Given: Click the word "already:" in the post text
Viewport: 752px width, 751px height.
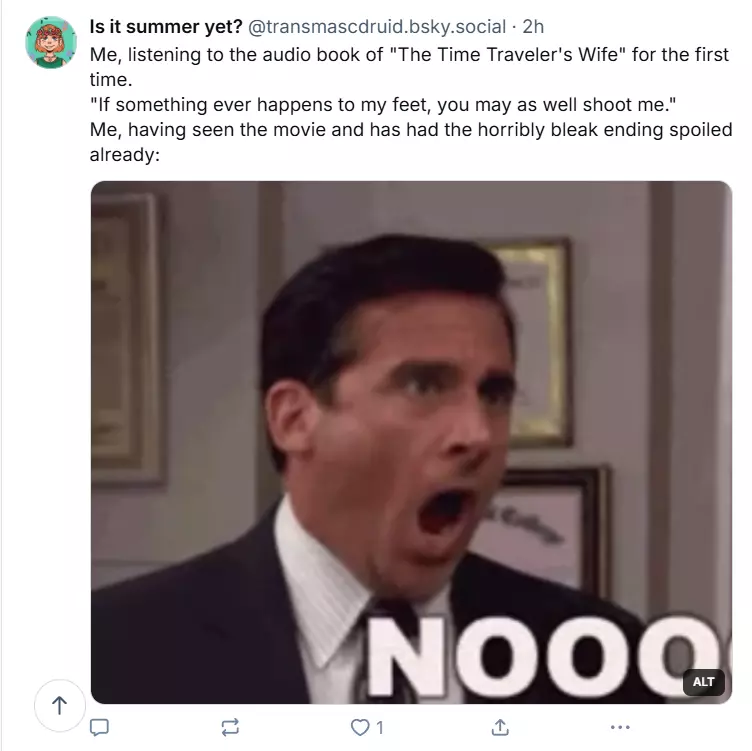Looking at the screenshot, I should point(125,154).
